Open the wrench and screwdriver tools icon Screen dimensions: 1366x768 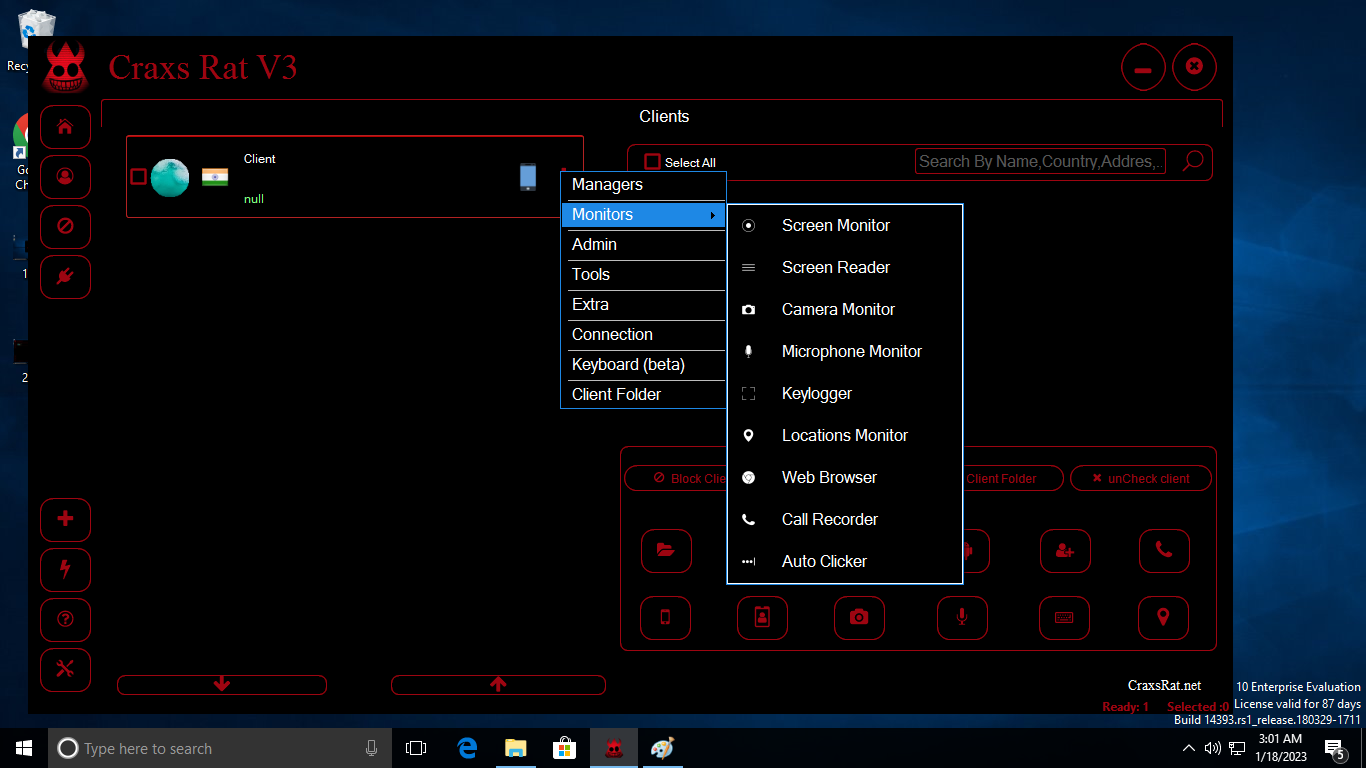[x=65, y=669]
